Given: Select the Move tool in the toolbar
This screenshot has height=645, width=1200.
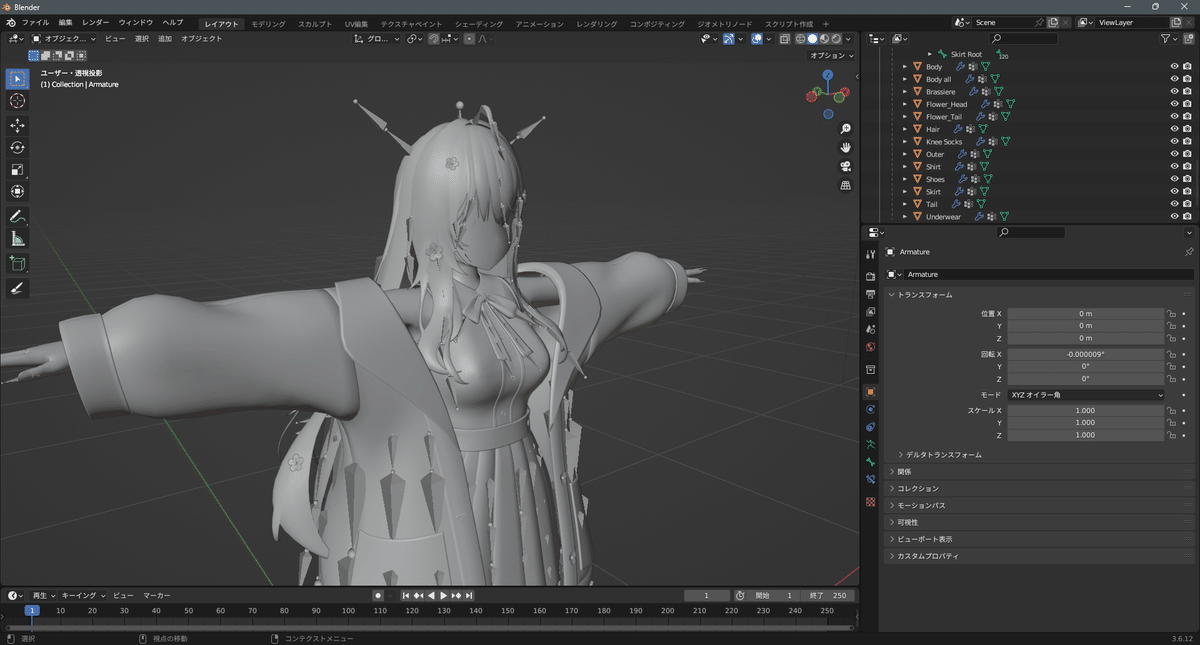Looking at the screenshot, I should [16, 125].
